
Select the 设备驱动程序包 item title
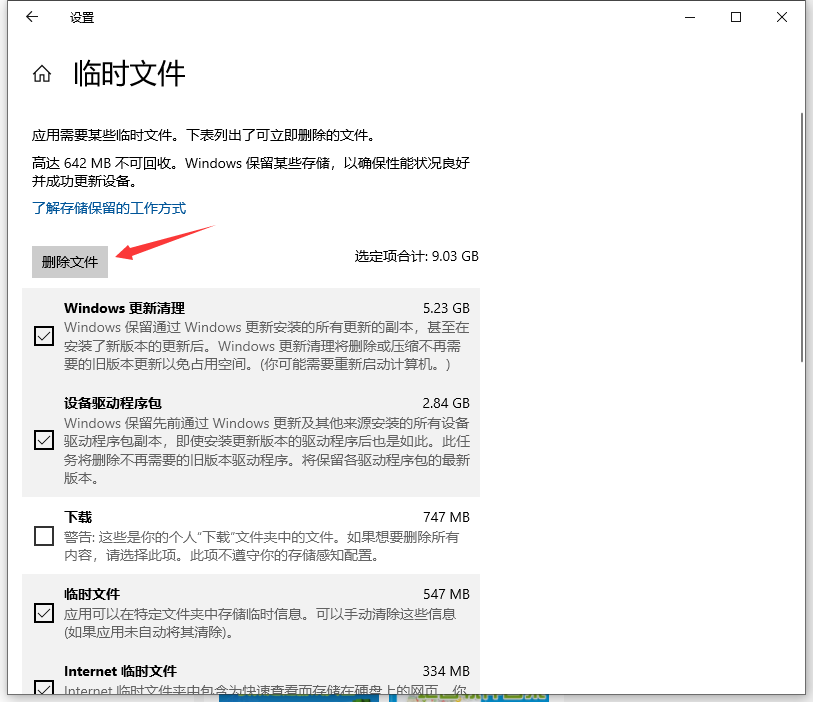coord(111,403)
